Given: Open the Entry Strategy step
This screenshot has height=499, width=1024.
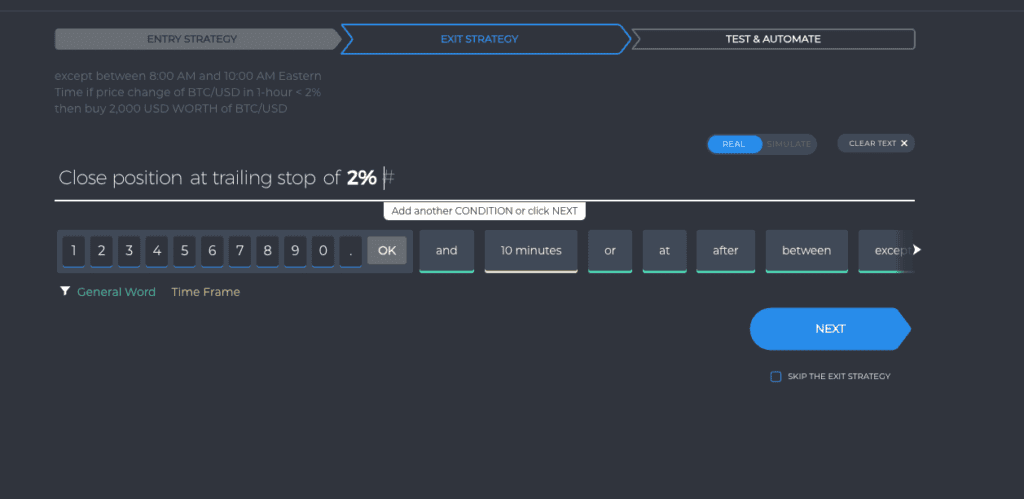Looking at the screenshot, I should click(197, 39).
